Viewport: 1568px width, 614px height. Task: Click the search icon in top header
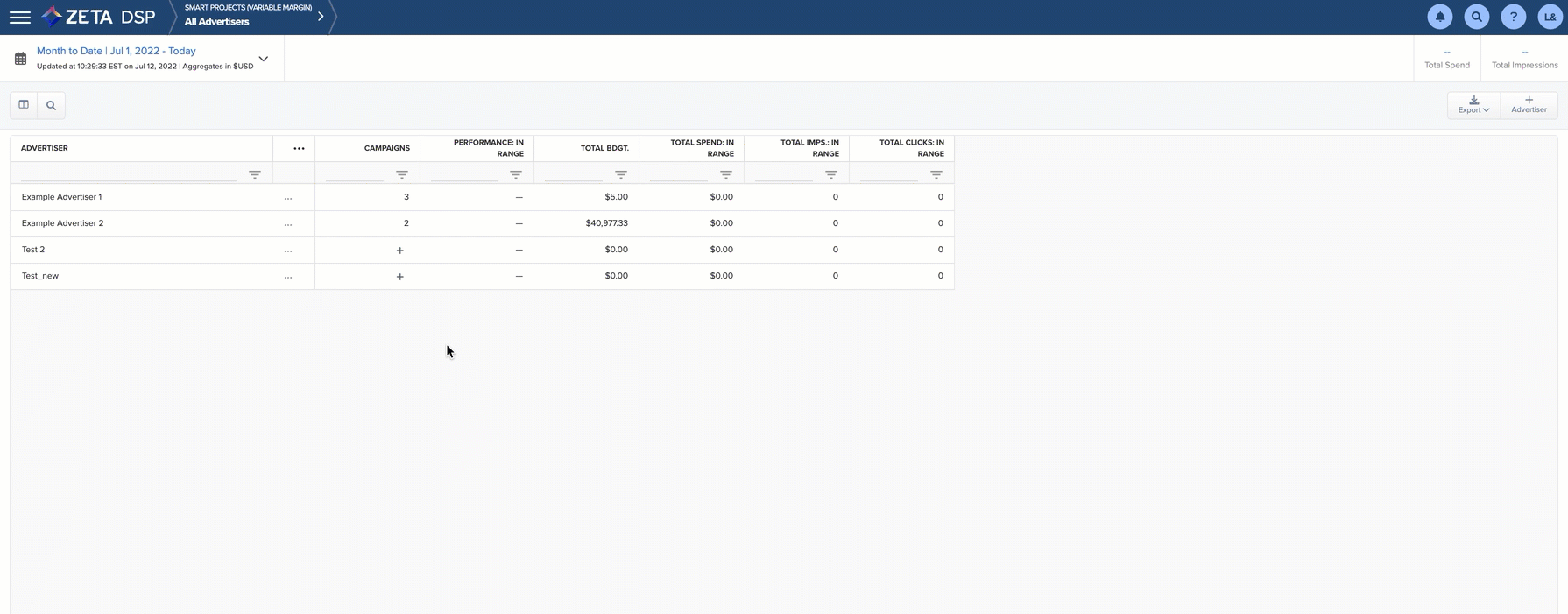pyautogui.click(x=1476, y=17)
